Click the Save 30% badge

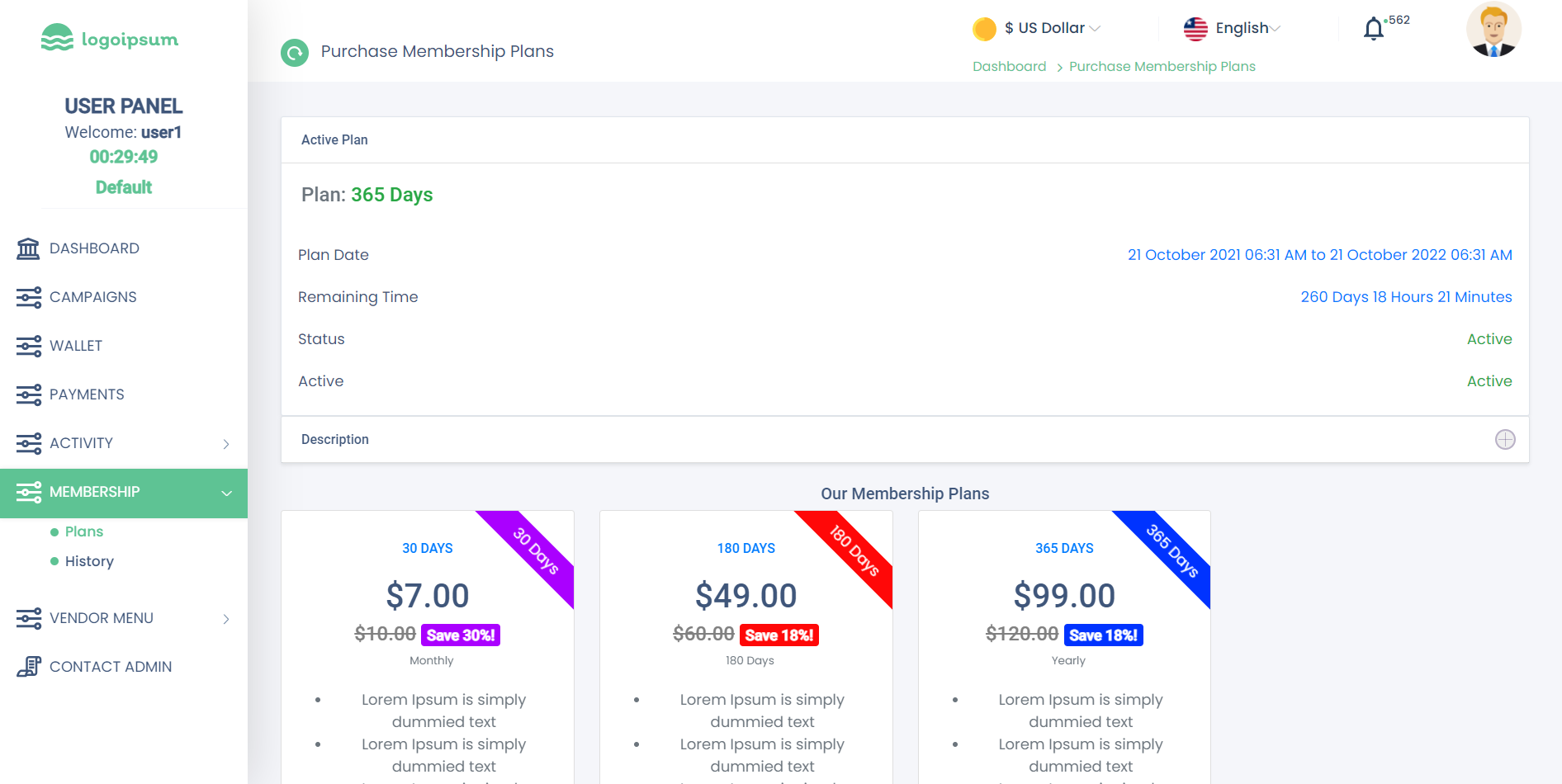coord(460,635)
